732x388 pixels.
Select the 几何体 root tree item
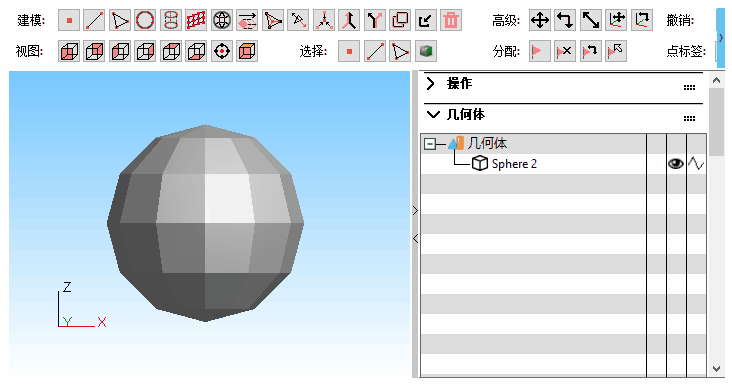487,143
